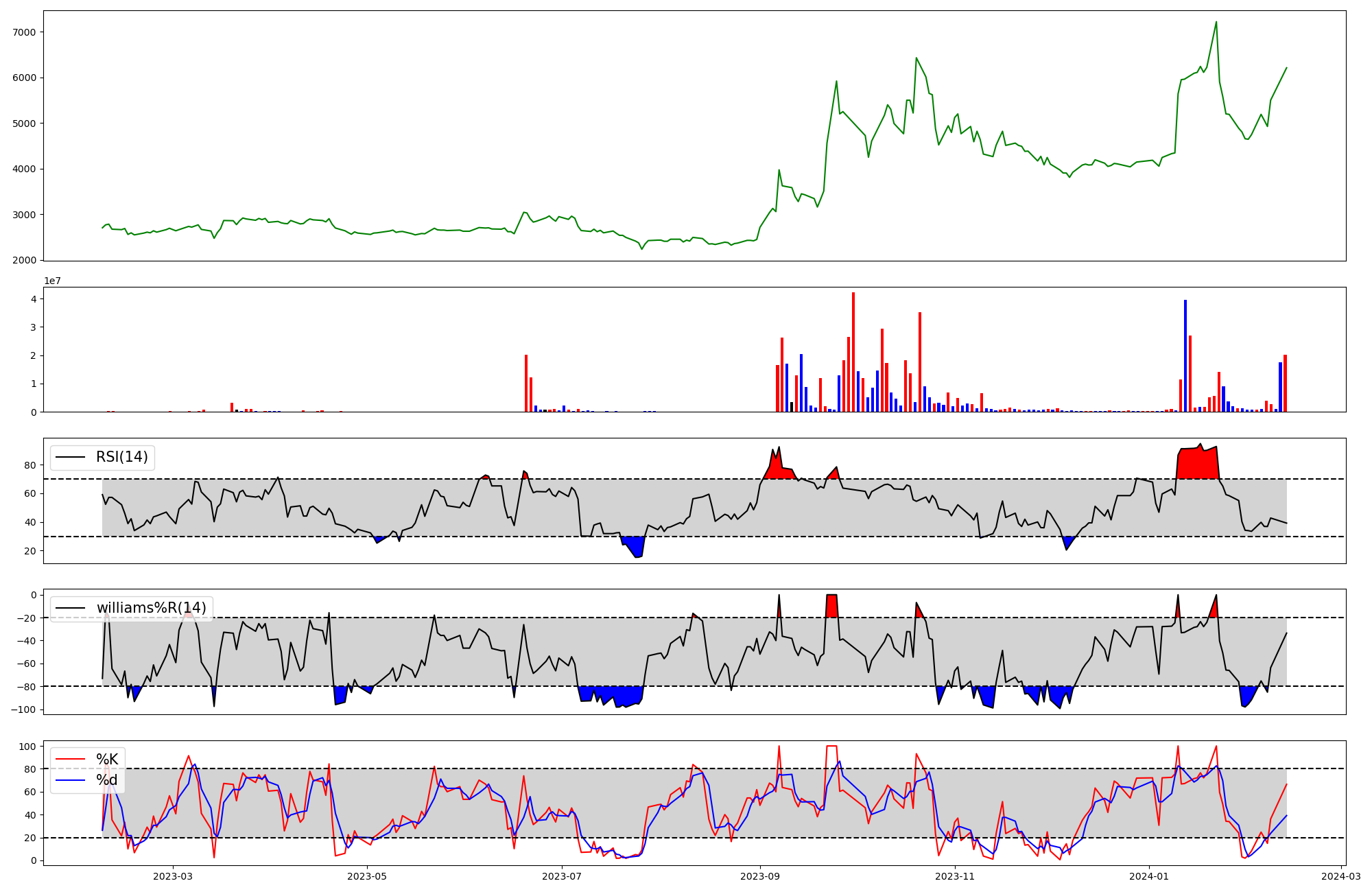
Task: Click the tallest blue volume bar
Action: coord(1185,357)
